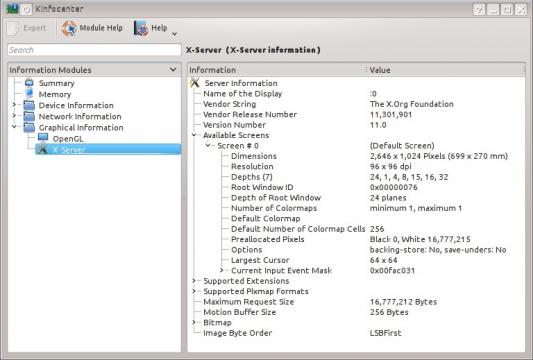The width and height of the screenshot is (533, 360).
Task: Select Network Information in the module tree
Action: (x=80, y=117)
